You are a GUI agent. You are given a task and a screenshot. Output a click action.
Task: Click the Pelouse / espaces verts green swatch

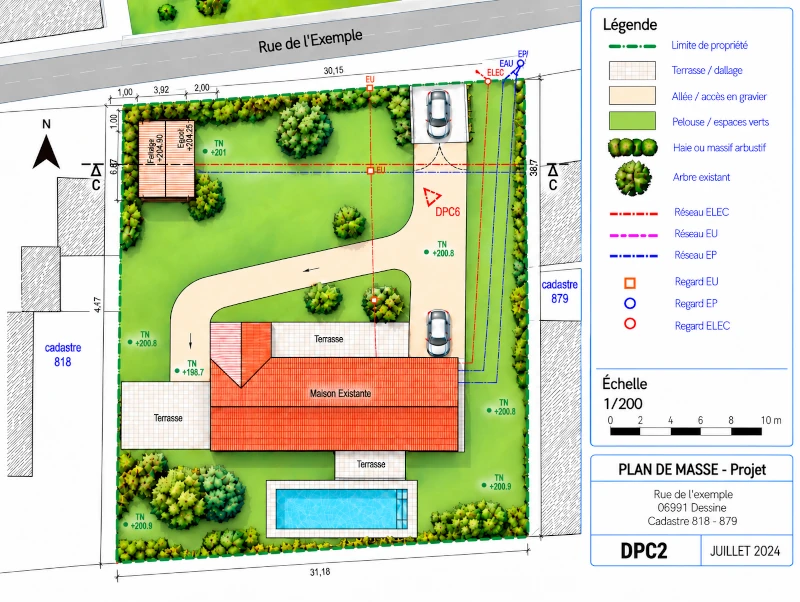(x=632, y=121)
